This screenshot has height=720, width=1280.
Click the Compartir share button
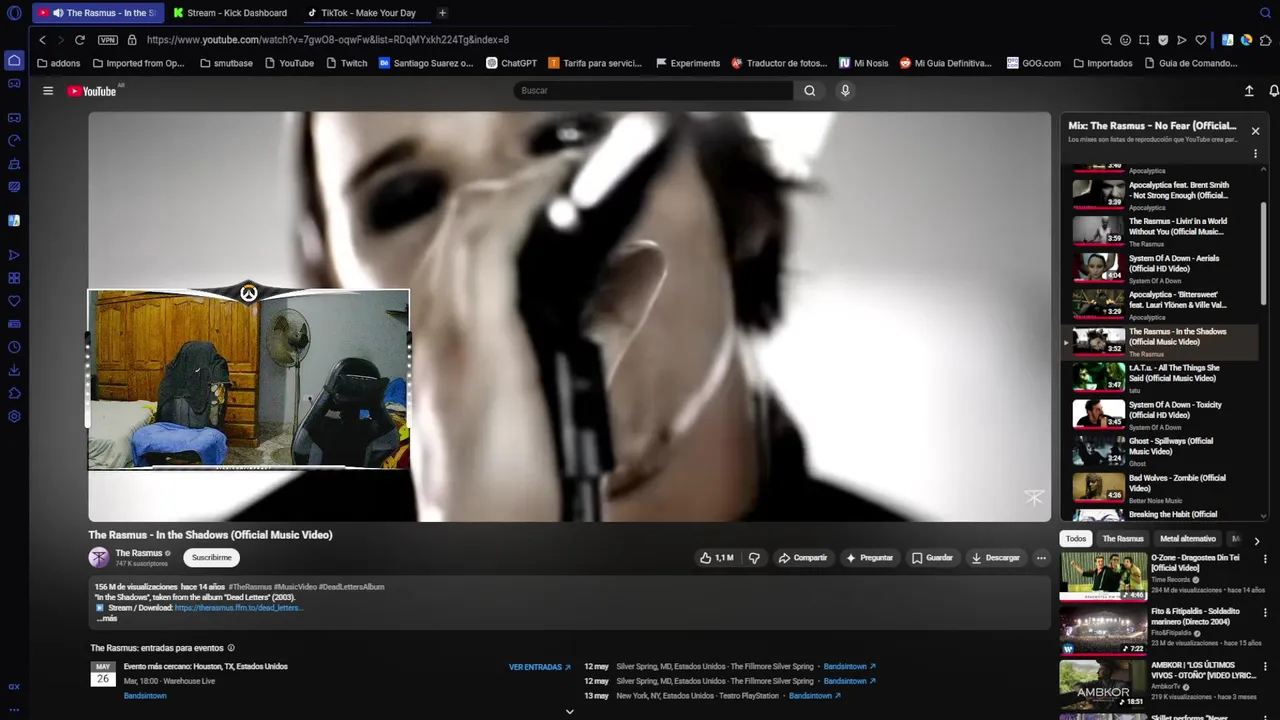[803, 558]
